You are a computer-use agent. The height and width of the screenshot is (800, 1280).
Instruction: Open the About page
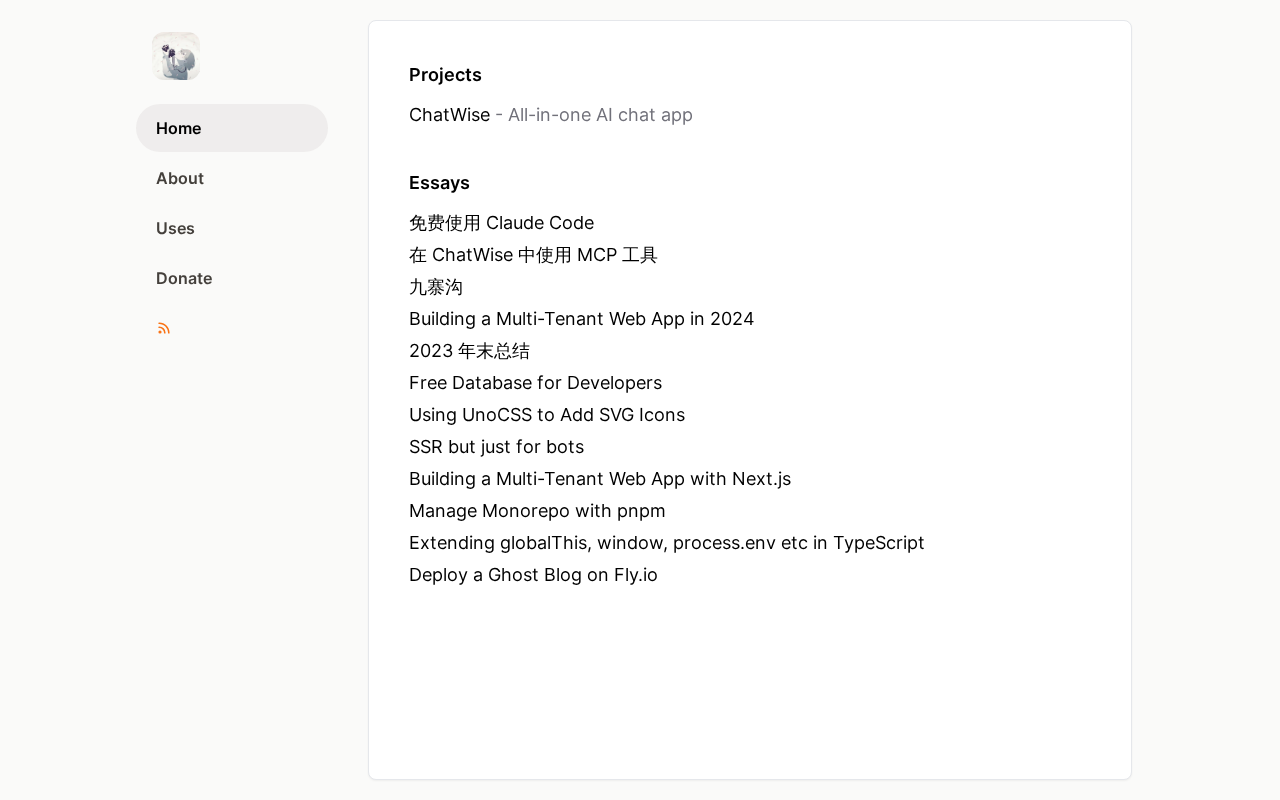pos(180,178)
